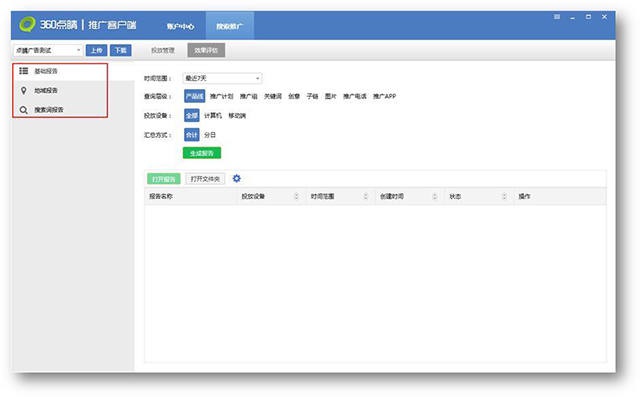
Task: Open the time range dropdown 最近7天
Action: click(222, 78)
